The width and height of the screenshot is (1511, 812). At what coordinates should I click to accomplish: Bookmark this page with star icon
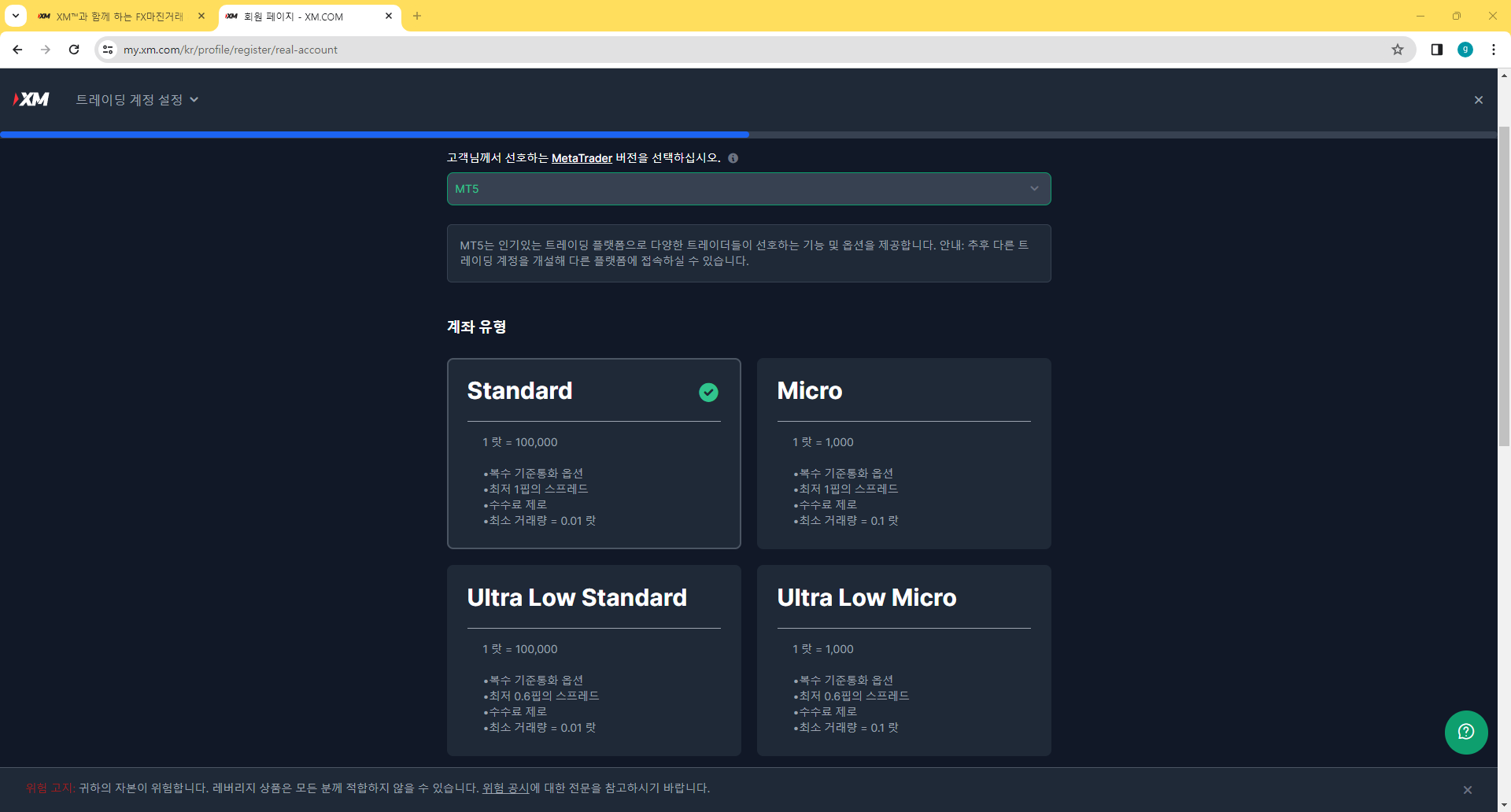(x=1397, y=50)
